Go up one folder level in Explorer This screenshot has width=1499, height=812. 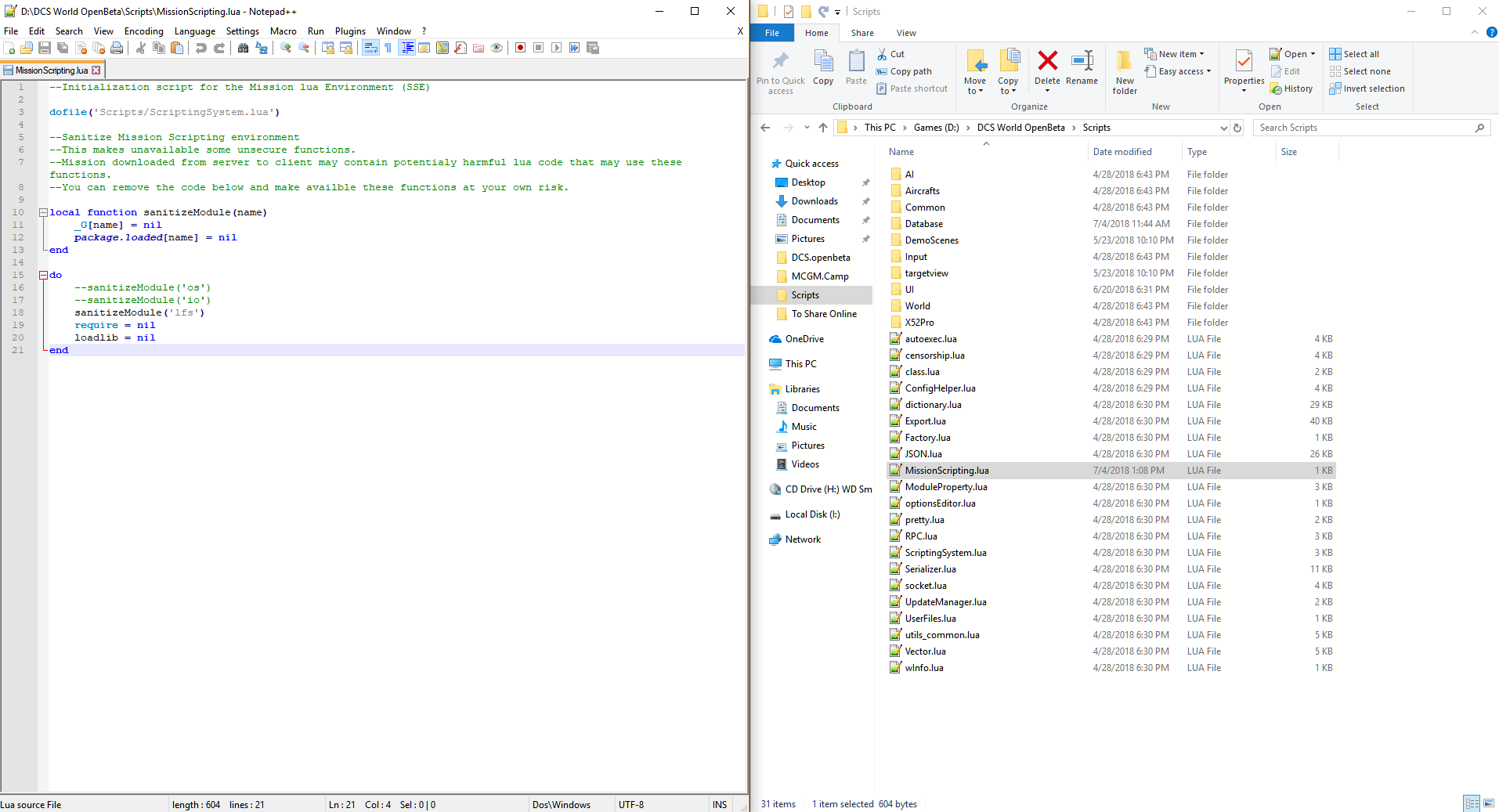[822, 128]
